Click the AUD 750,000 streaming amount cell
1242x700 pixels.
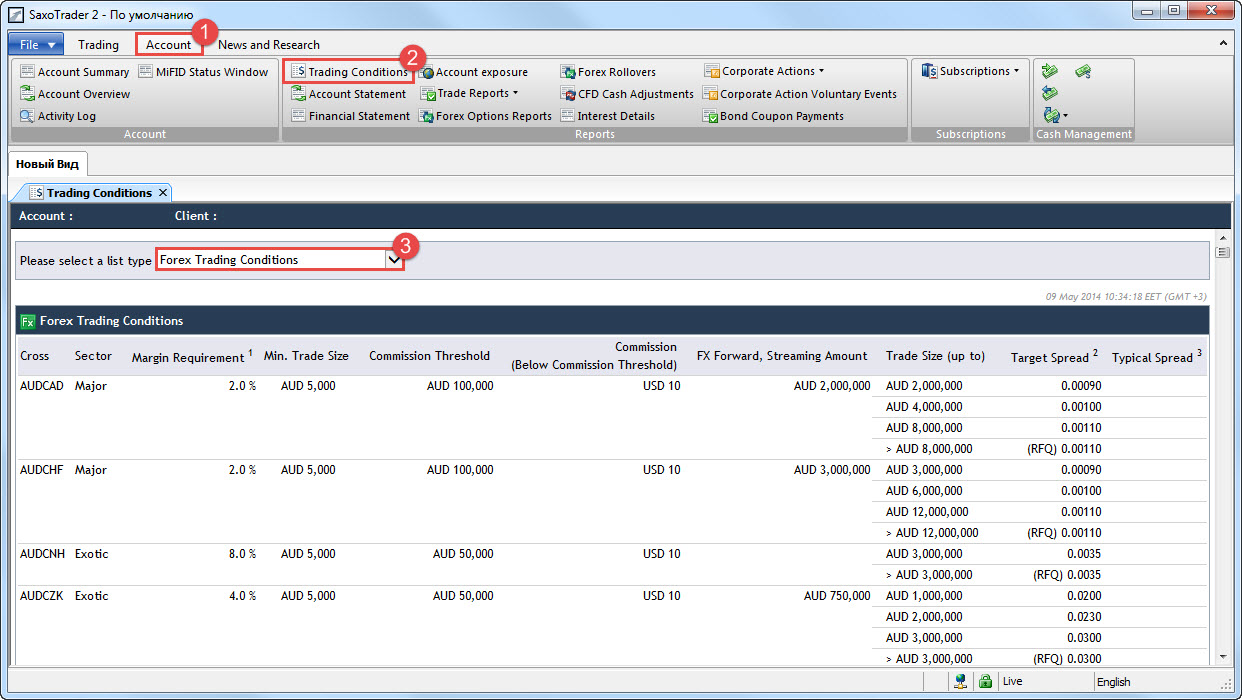click(x=837, y=596)
